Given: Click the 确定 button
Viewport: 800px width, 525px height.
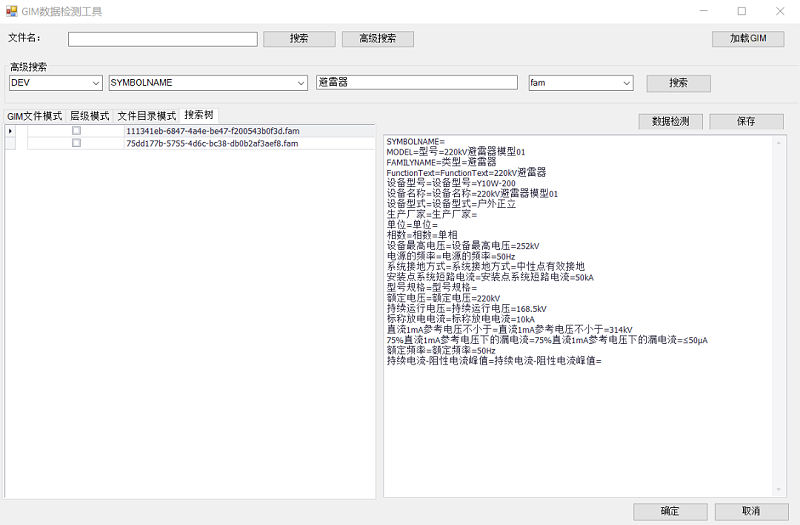Looking at the screenshot, I should (x=670, y=511).
